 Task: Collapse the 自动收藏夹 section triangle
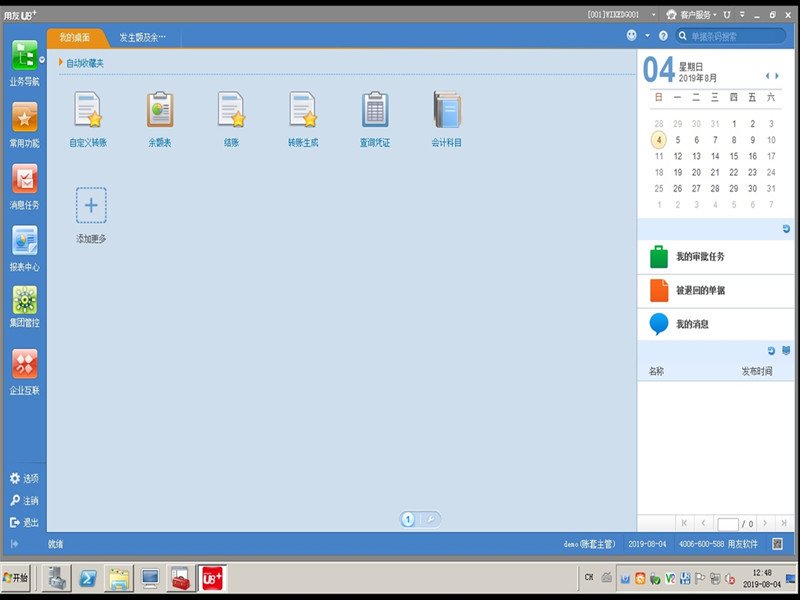pos(61,63)
